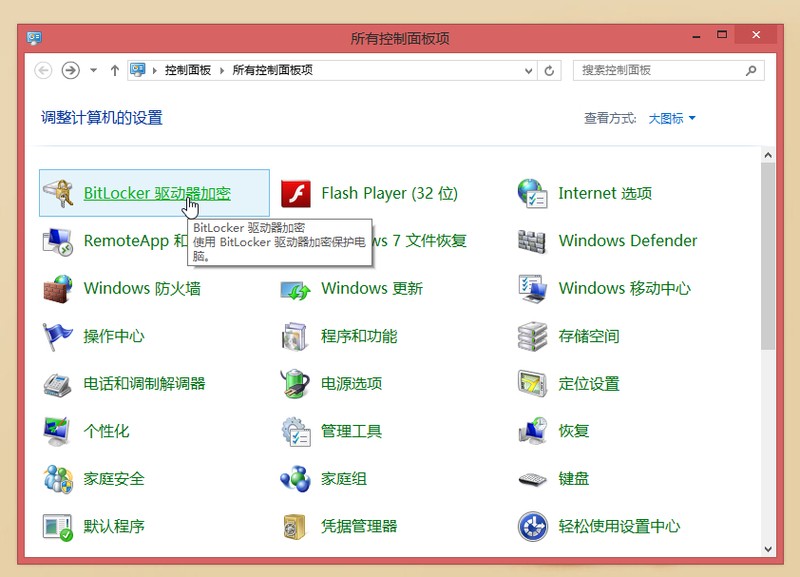Screen dimensions: 800x577
Task: Click the computer icon in the address bar
Action: (138, 70)
